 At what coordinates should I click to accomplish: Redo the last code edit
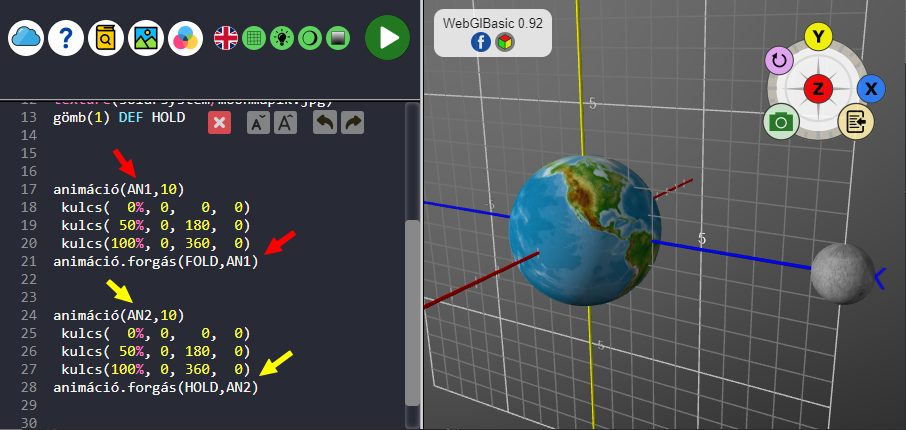pyautogui.click(x=353, y=122)
